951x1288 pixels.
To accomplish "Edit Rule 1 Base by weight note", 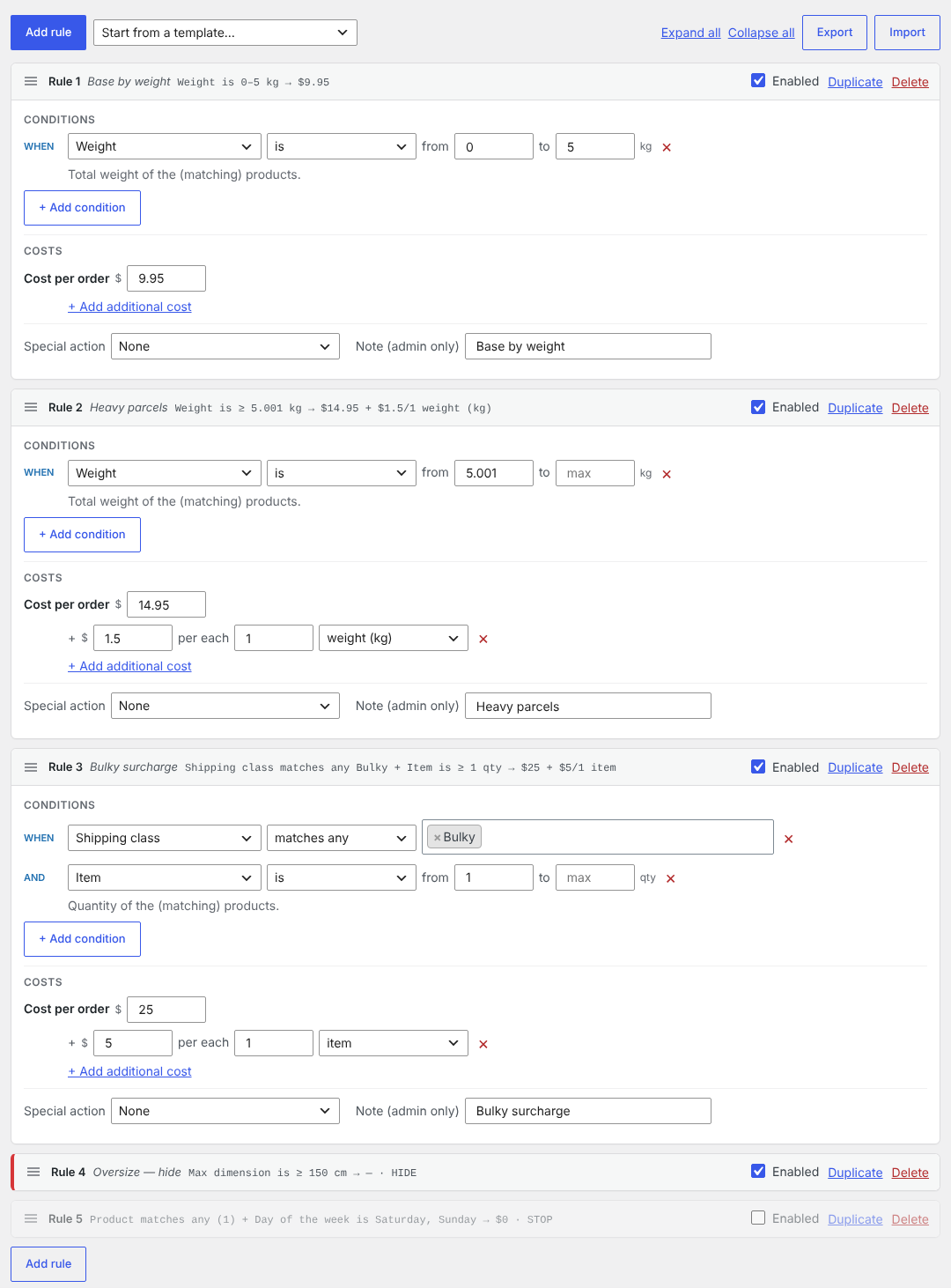I will pos(588,346).
